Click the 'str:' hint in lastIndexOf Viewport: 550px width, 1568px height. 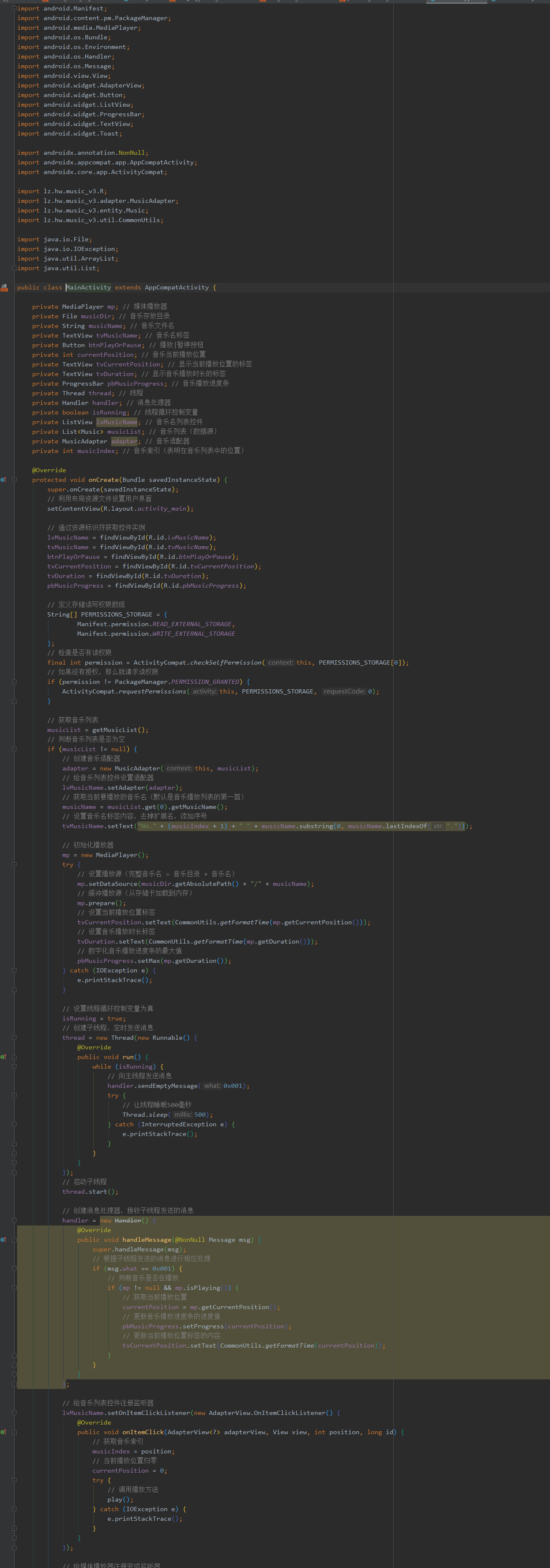coord(438,826)
